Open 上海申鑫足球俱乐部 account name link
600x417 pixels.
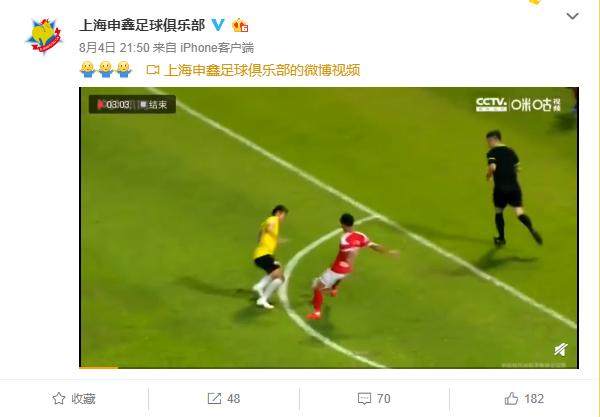[142, 25]
